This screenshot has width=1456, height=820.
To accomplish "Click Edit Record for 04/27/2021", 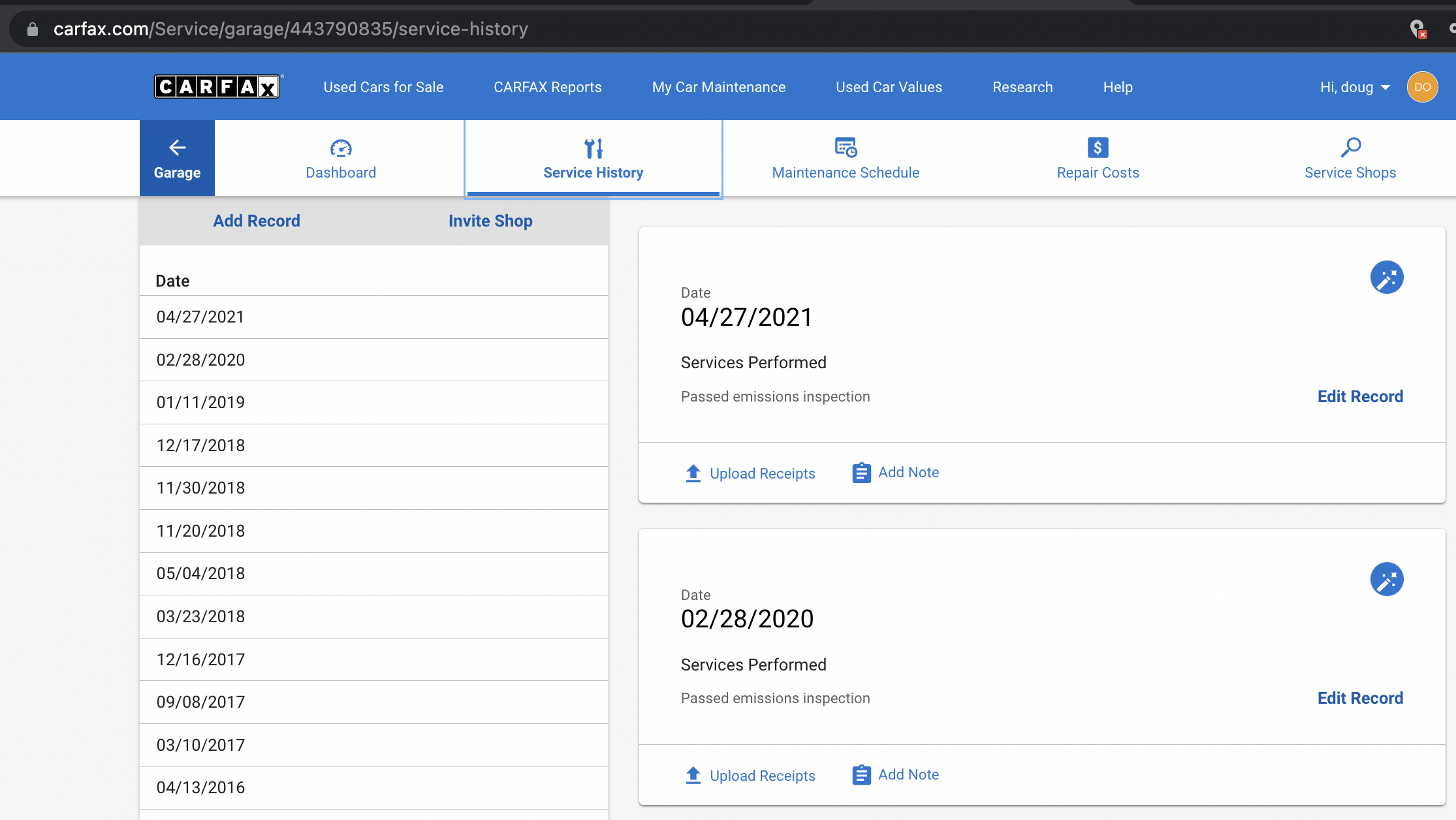I will 1360,396.
